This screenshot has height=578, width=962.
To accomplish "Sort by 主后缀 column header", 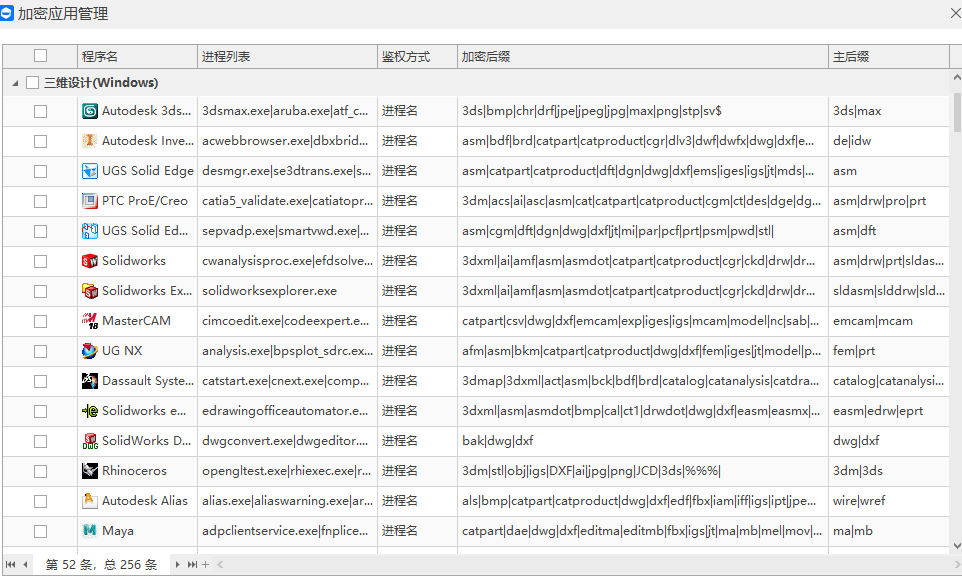I will tap(889, 56).
